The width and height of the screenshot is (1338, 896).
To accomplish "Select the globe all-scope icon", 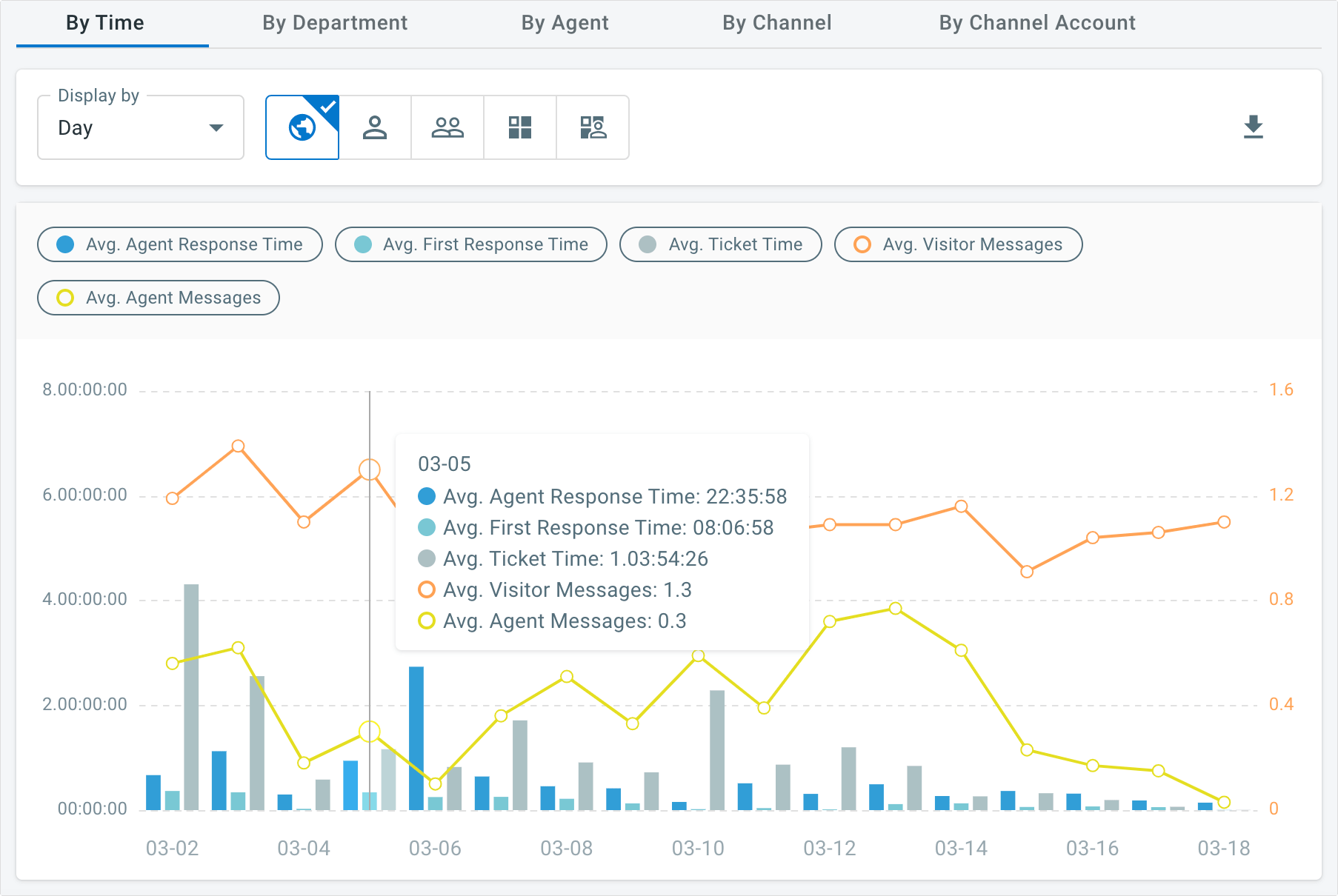I will tap(302, 127).
